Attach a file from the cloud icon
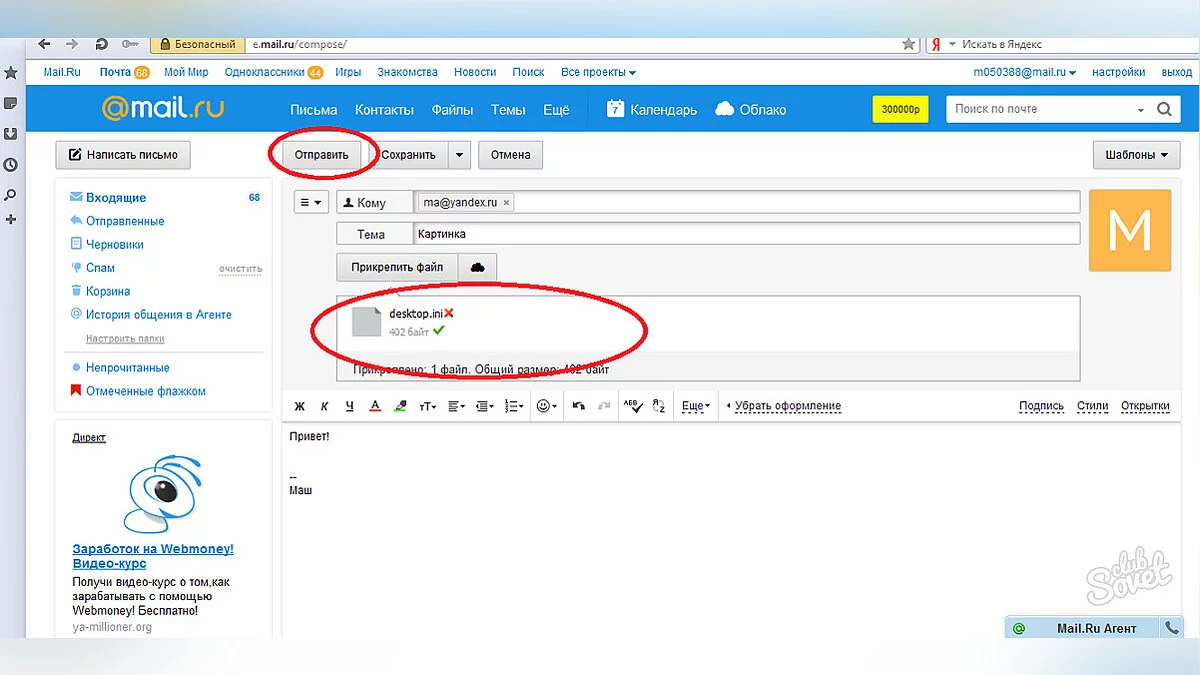Image resolution: width=1200 pixels, height=675 pixels. click(477, 268)
